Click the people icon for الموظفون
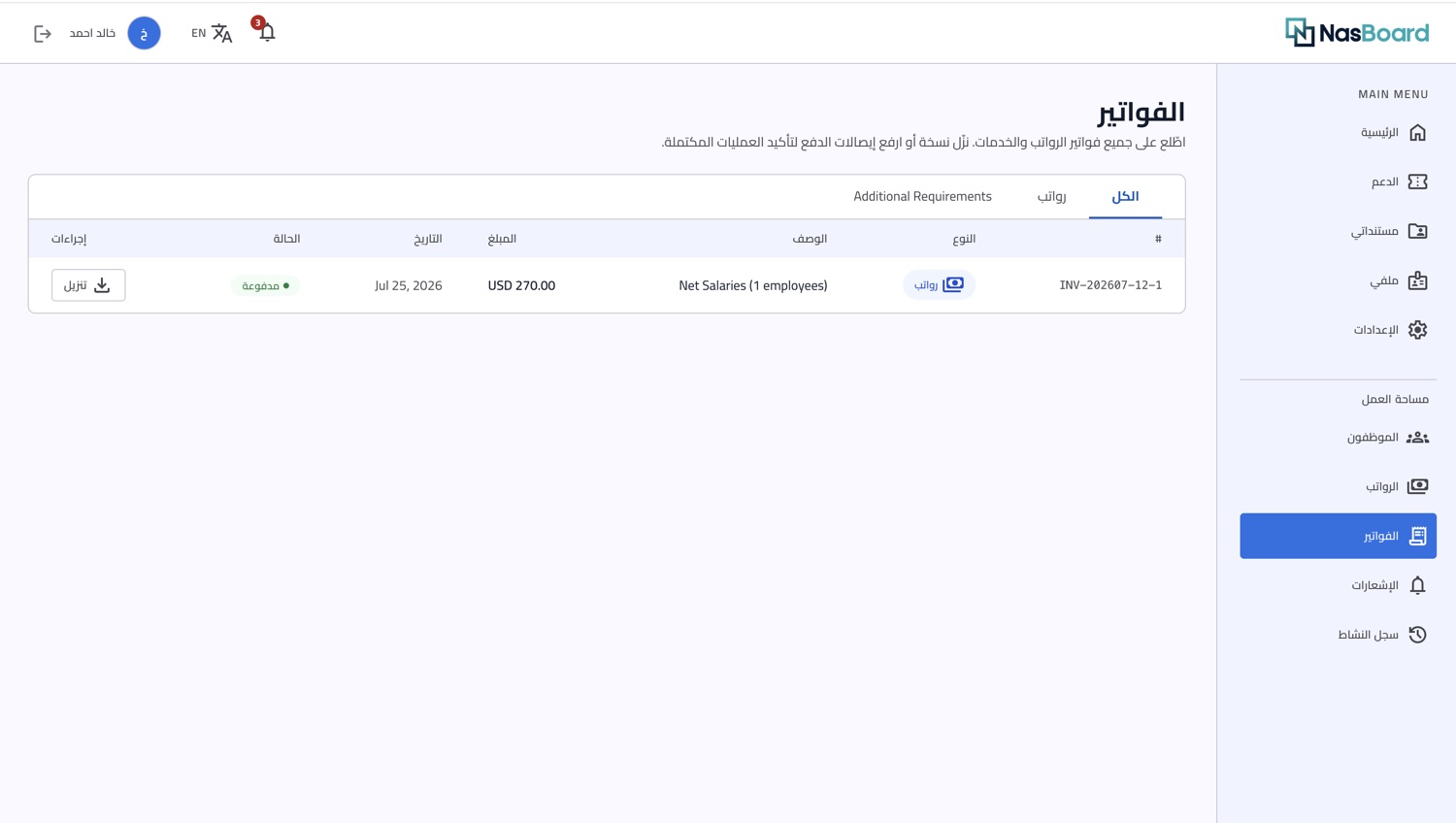The width and height of the screenshot is (1456, 823). coord(1417,437)
